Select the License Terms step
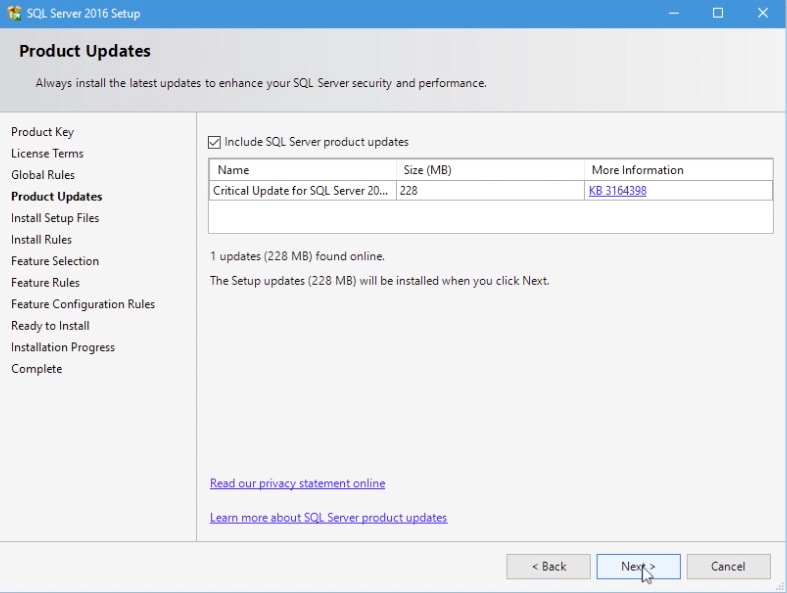The height and width of the screenshot is (593, 787). pyautogui.click(x=47, y=154)
